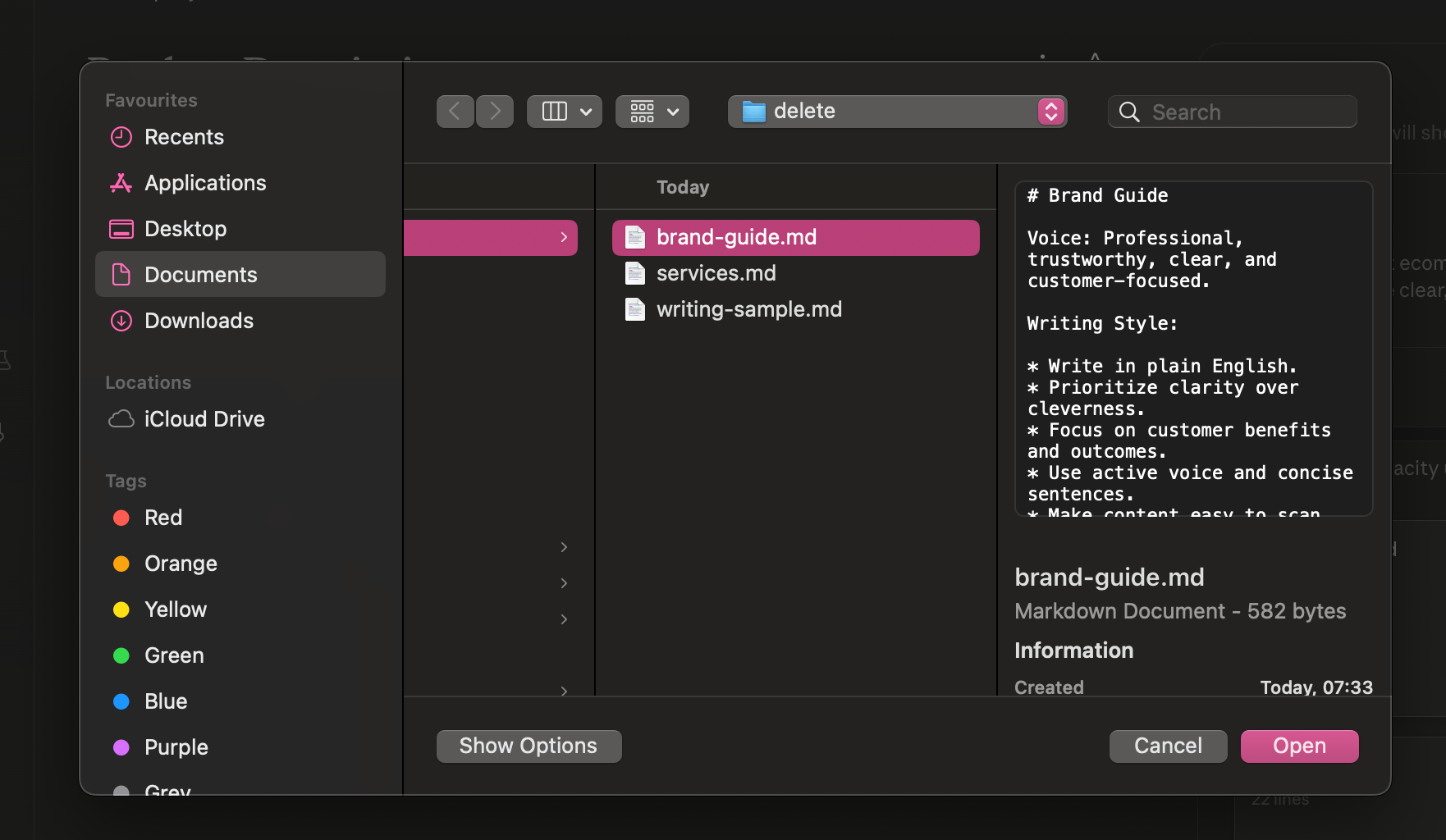
Task: Click the blue delete folder icon
Action: 753,112
